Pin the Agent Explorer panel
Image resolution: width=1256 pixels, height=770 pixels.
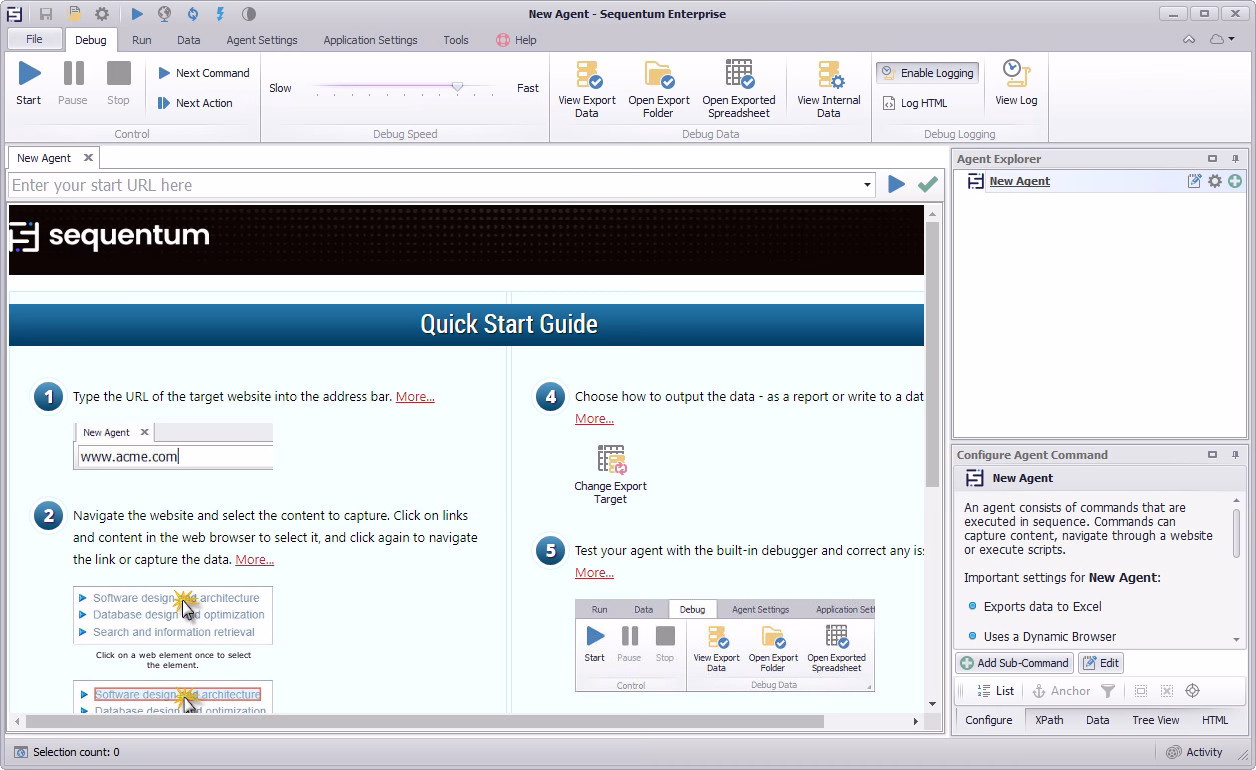(1235, 159)
